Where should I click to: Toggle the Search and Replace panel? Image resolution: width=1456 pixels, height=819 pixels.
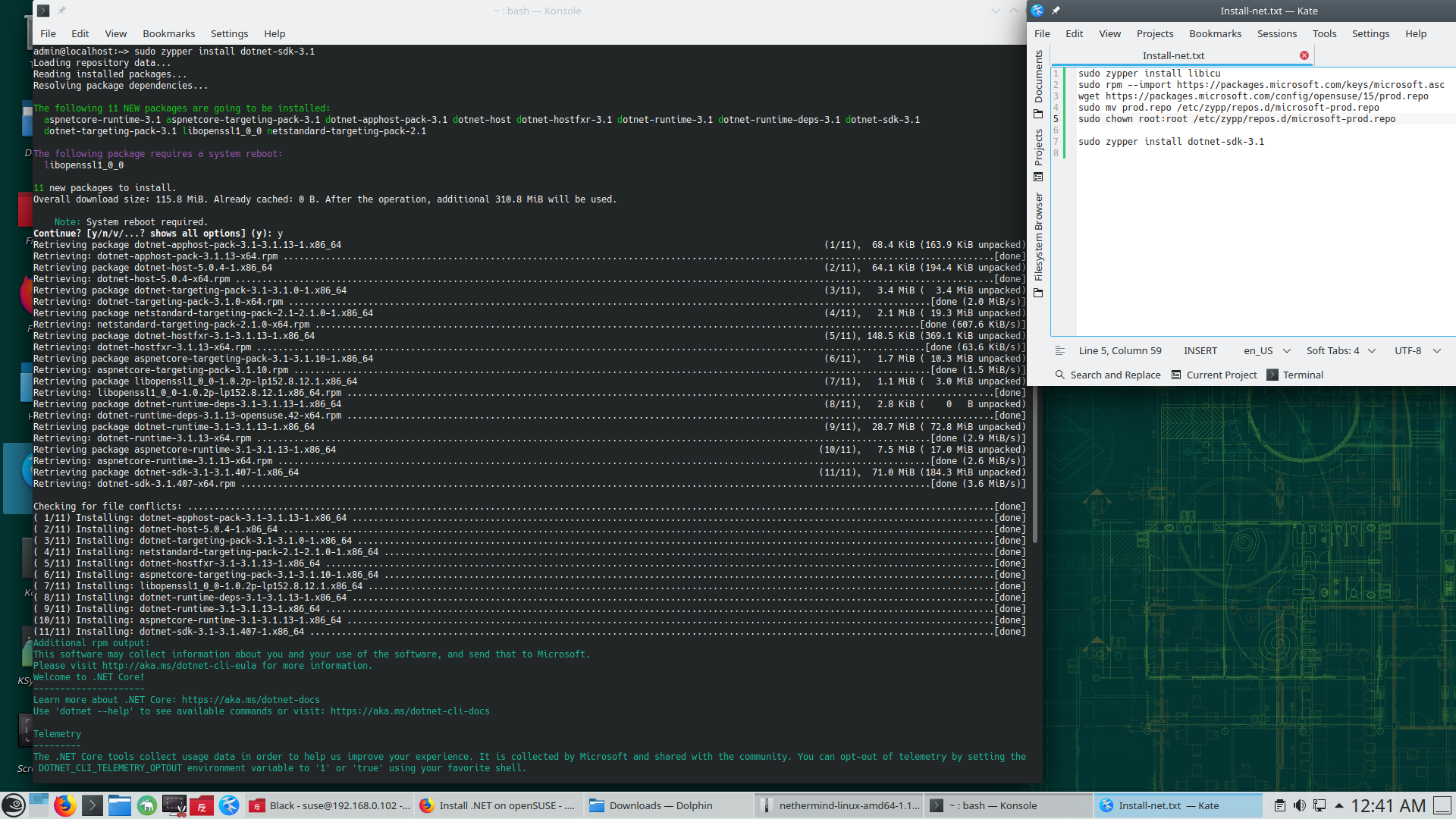[1107, 375]
